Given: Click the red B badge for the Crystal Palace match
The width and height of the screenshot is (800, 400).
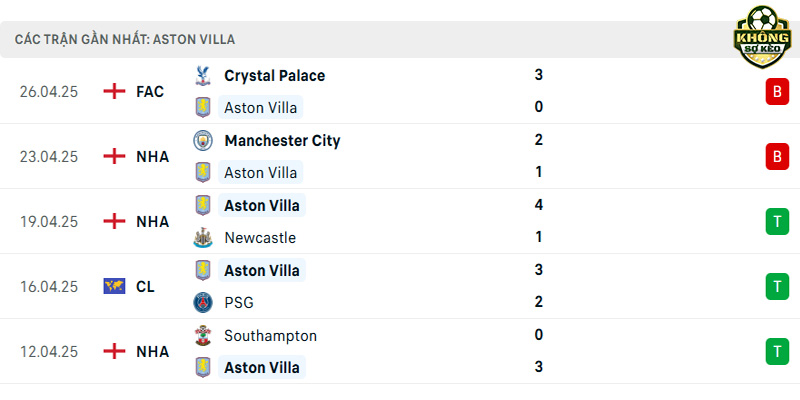Looking at the screenshot, I should point(777,92).
